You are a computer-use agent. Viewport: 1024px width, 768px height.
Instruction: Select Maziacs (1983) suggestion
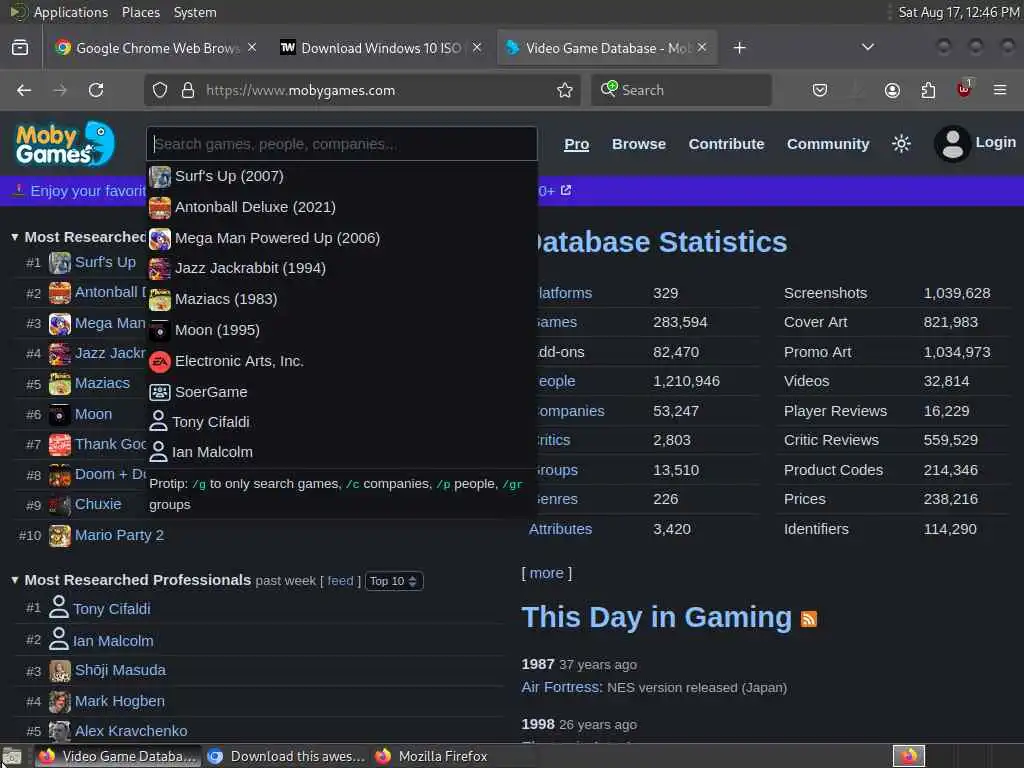click(342, 299)
